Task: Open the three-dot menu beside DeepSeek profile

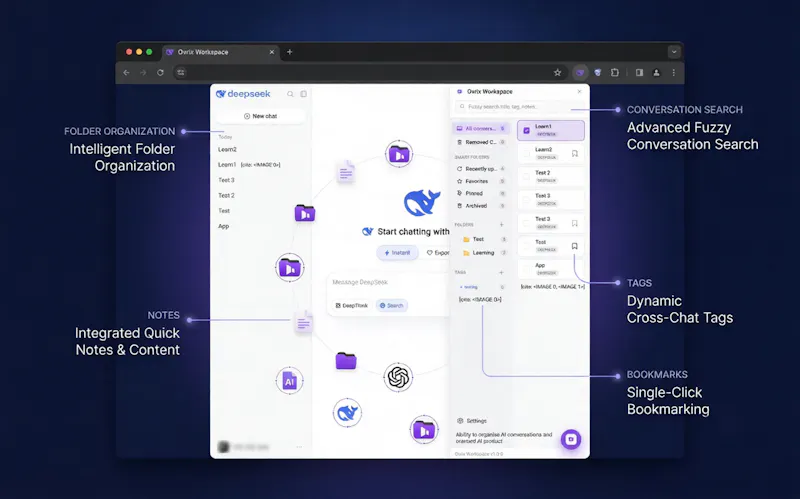Action: [x=299, y=447]
